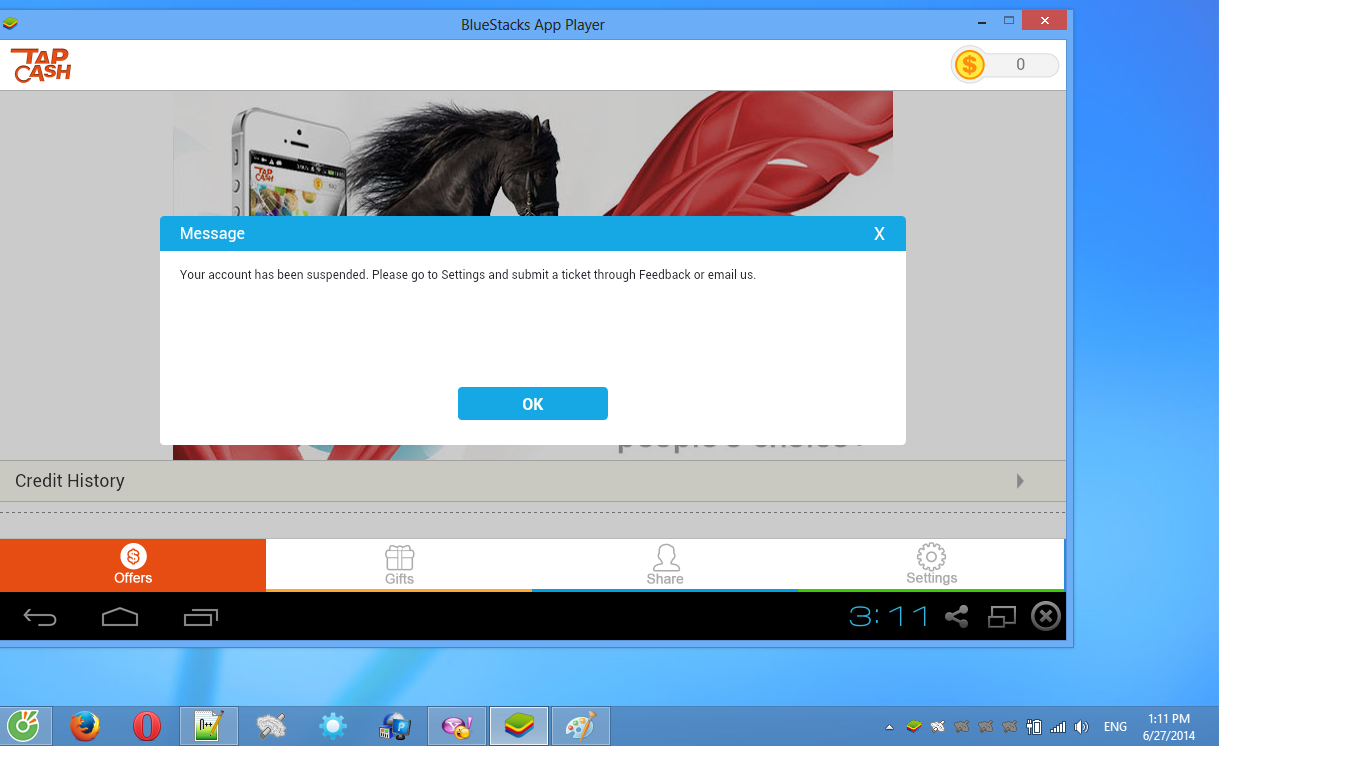The image size is (1366, 768).
Task: Launch Opera from the taskbar
Action: tap(147, 727)
